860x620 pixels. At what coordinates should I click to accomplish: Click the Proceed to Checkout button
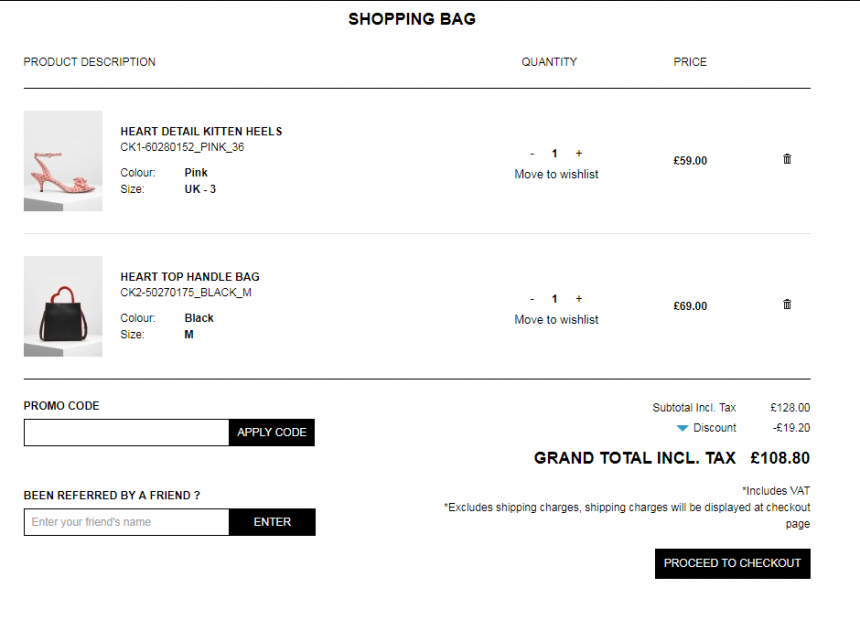(x=732, y=563)
